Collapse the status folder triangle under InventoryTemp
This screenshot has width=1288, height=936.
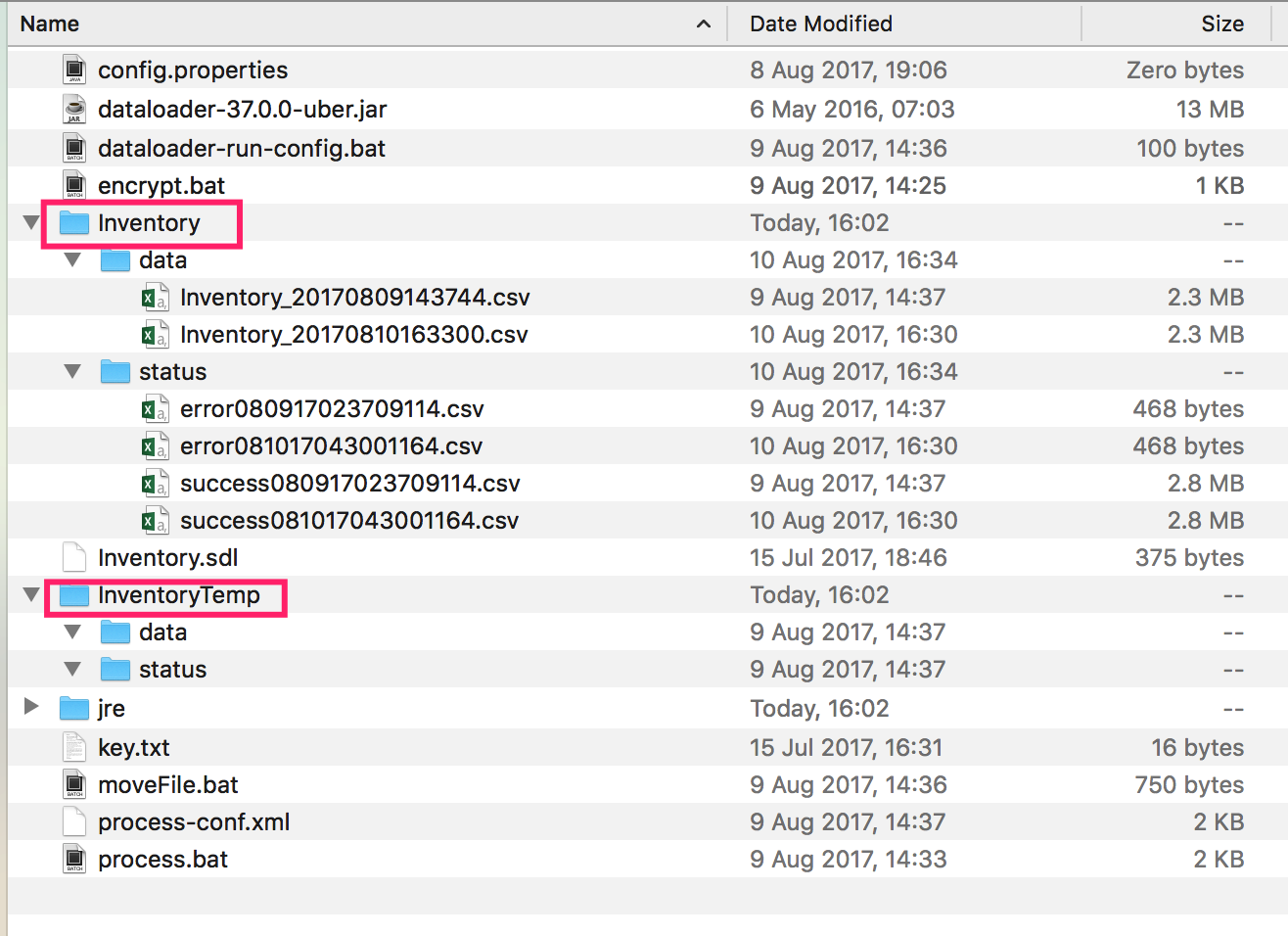(x=72, y=670)
